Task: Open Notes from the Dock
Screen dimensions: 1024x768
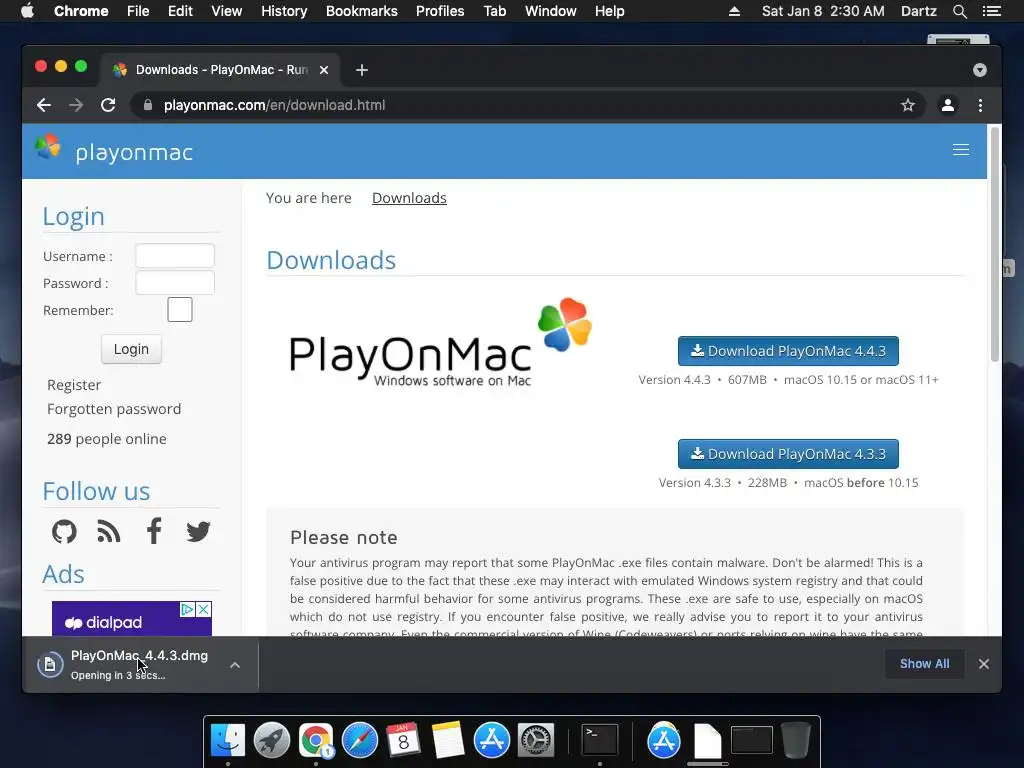Action: point(447,741)
